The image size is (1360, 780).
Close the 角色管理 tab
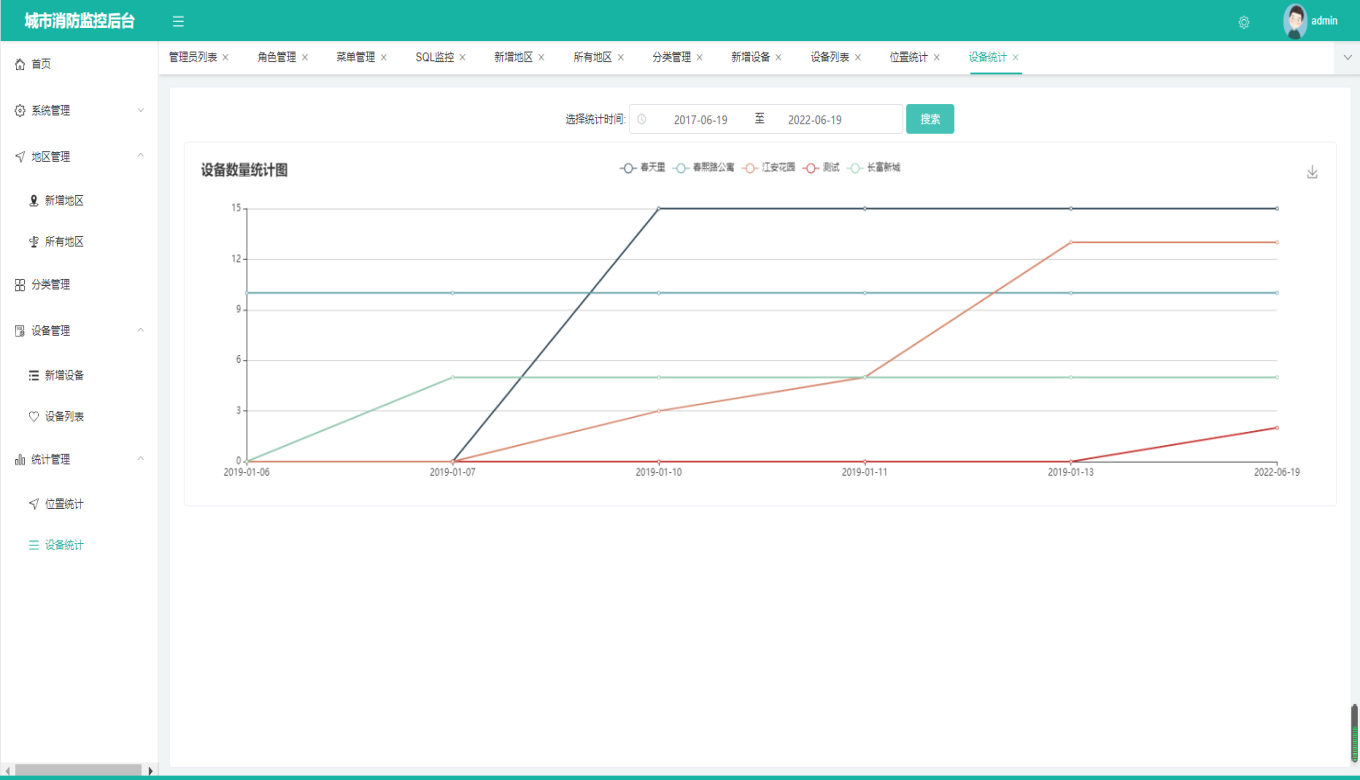click(x=305, y=57)
